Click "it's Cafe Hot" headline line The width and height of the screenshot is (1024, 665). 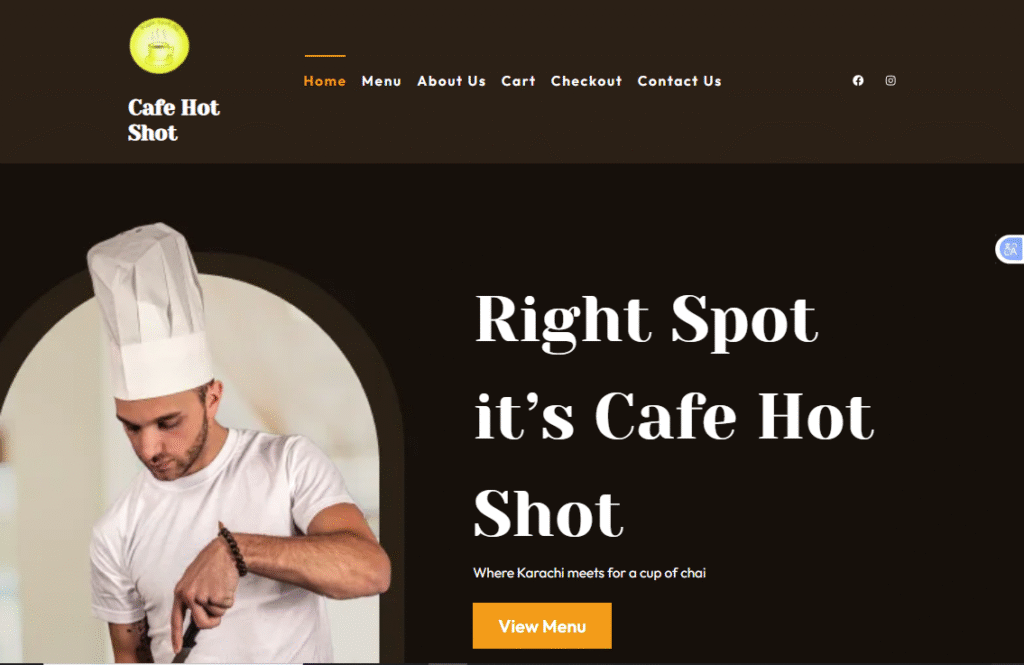tap(674, 417)
